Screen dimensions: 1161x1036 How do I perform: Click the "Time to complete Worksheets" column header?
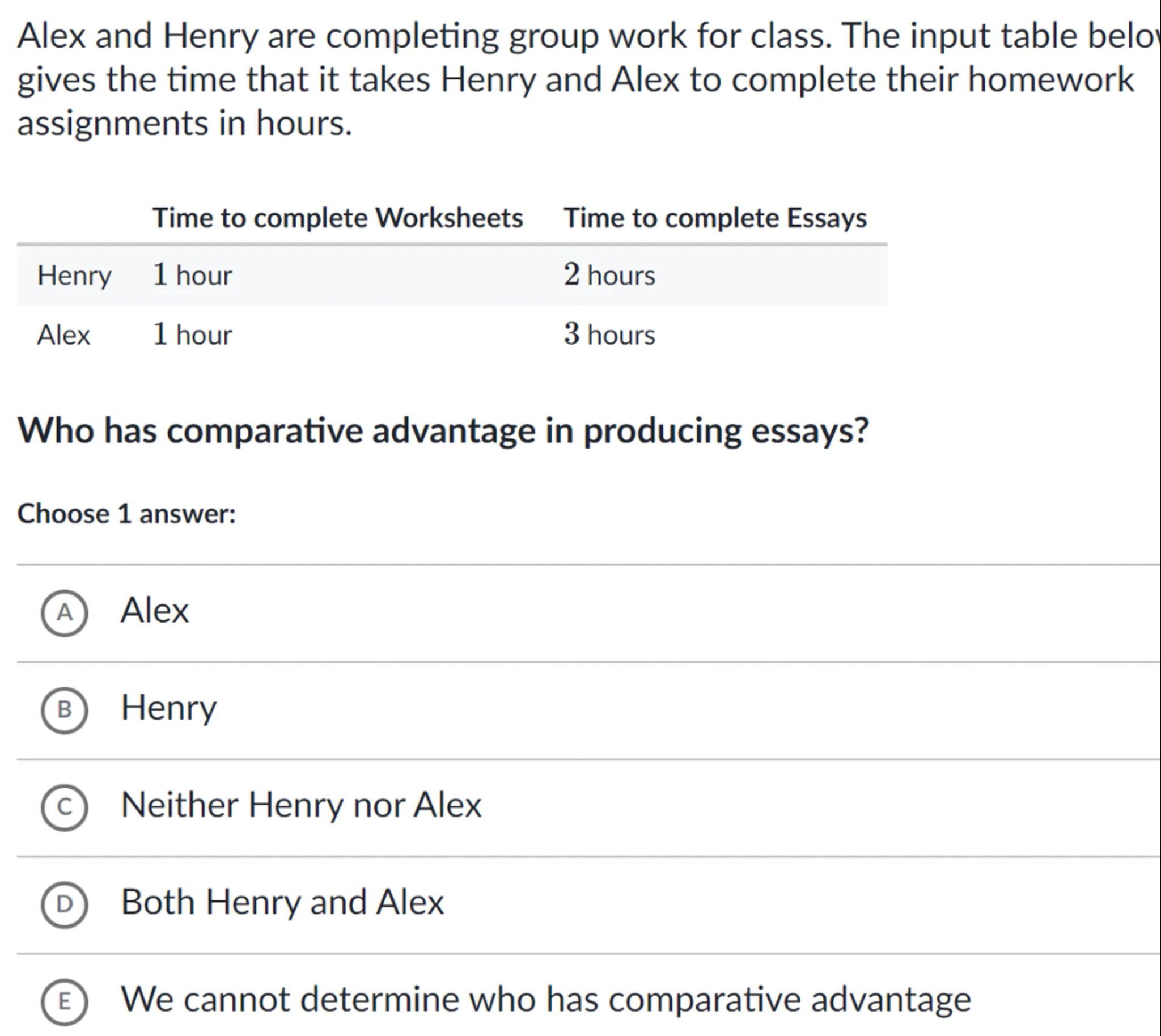point(337,218)
